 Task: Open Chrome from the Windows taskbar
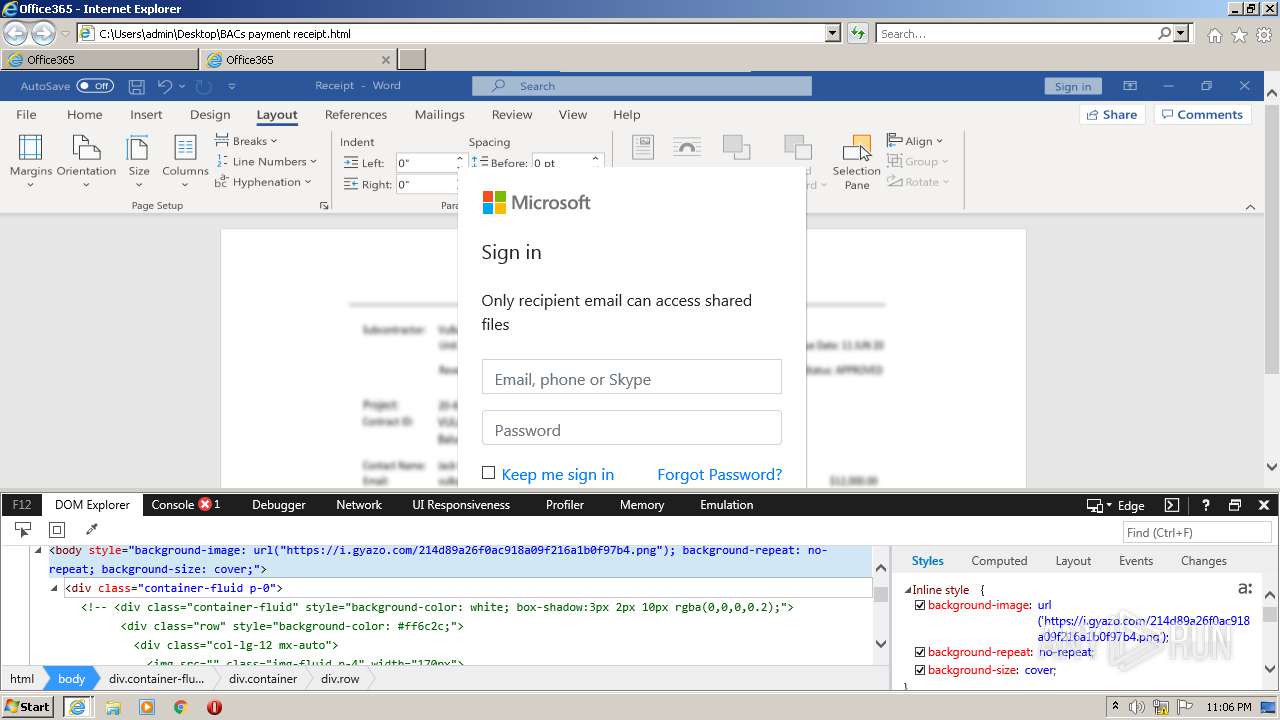[180, 707]
